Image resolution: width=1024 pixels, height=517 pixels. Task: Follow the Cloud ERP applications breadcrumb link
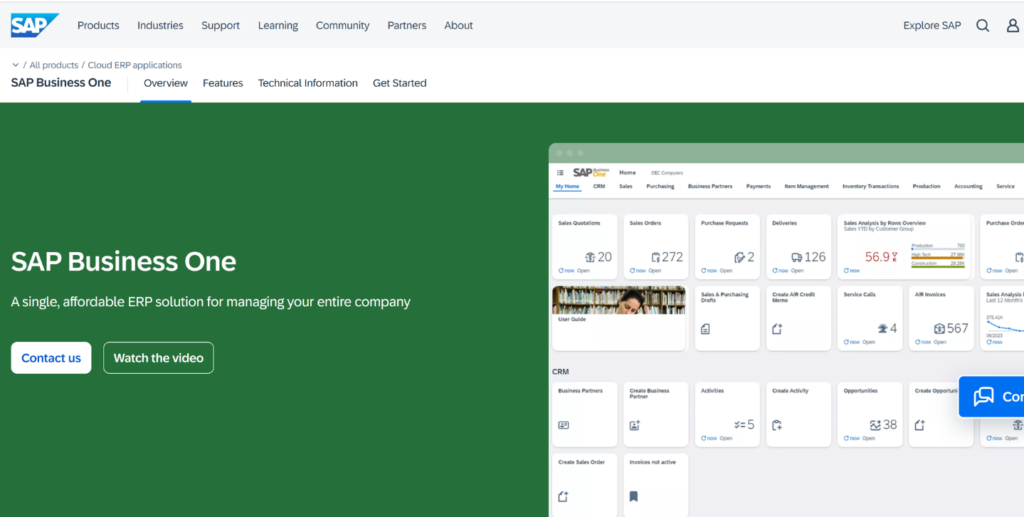coord(135,65)
